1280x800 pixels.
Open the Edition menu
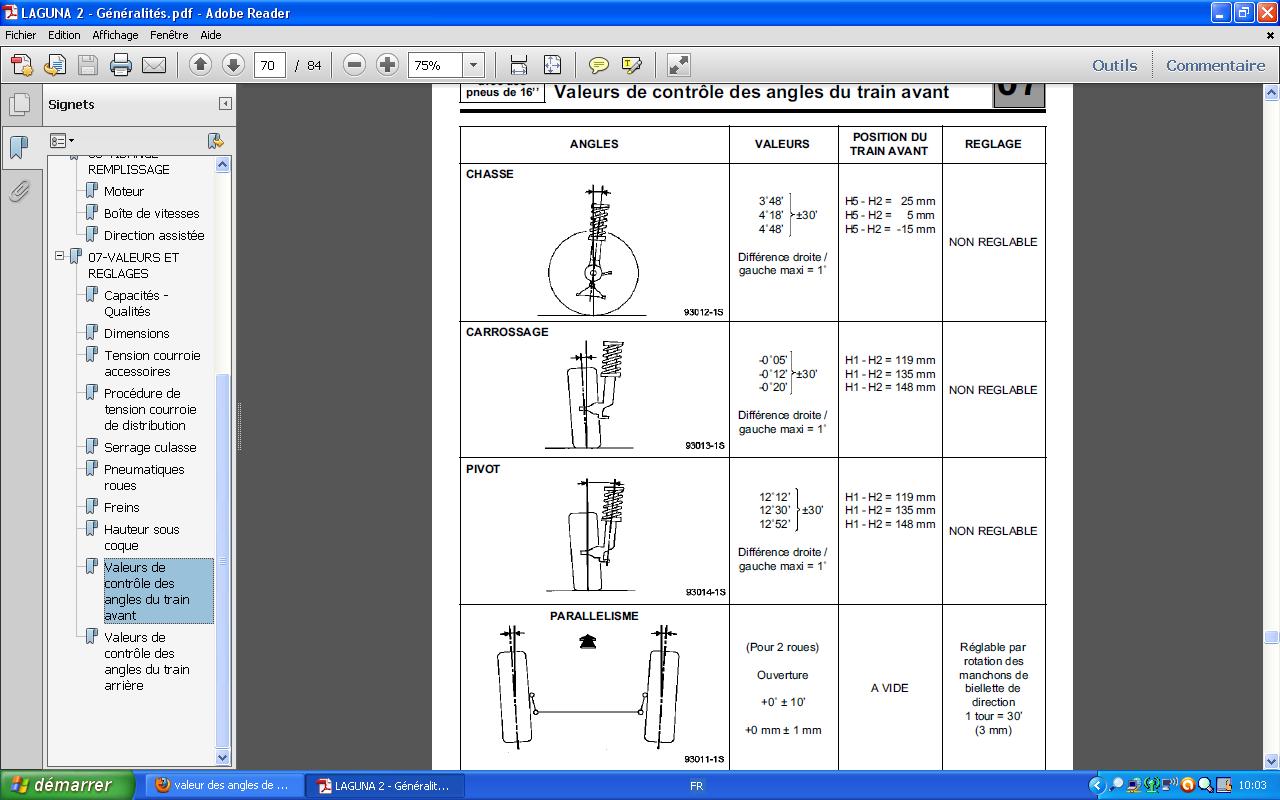tap(64, 35)
